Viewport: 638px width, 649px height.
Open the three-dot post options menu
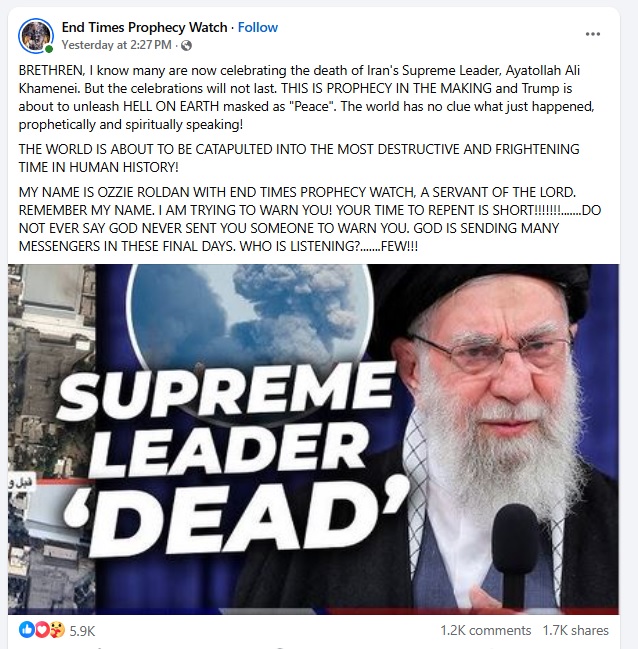point(592,34)
